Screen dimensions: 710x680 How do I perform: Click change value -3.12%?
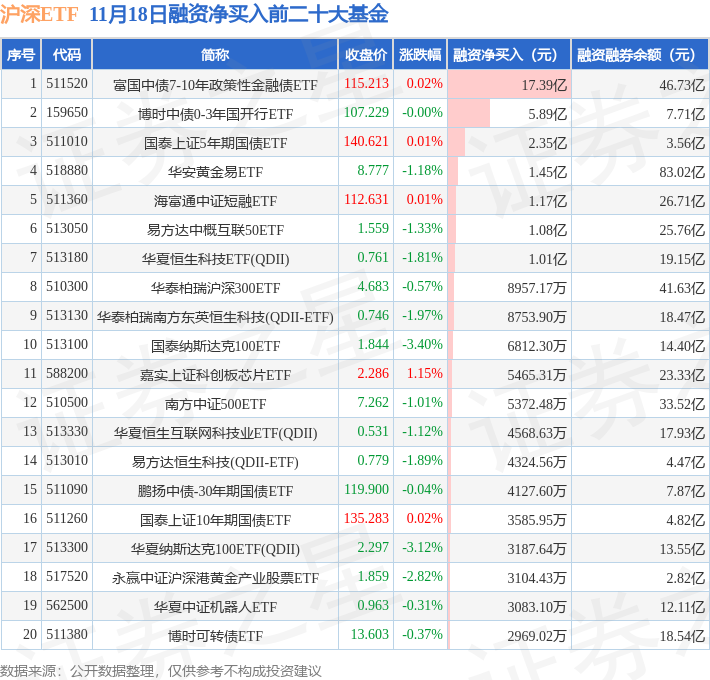[422, 547]
